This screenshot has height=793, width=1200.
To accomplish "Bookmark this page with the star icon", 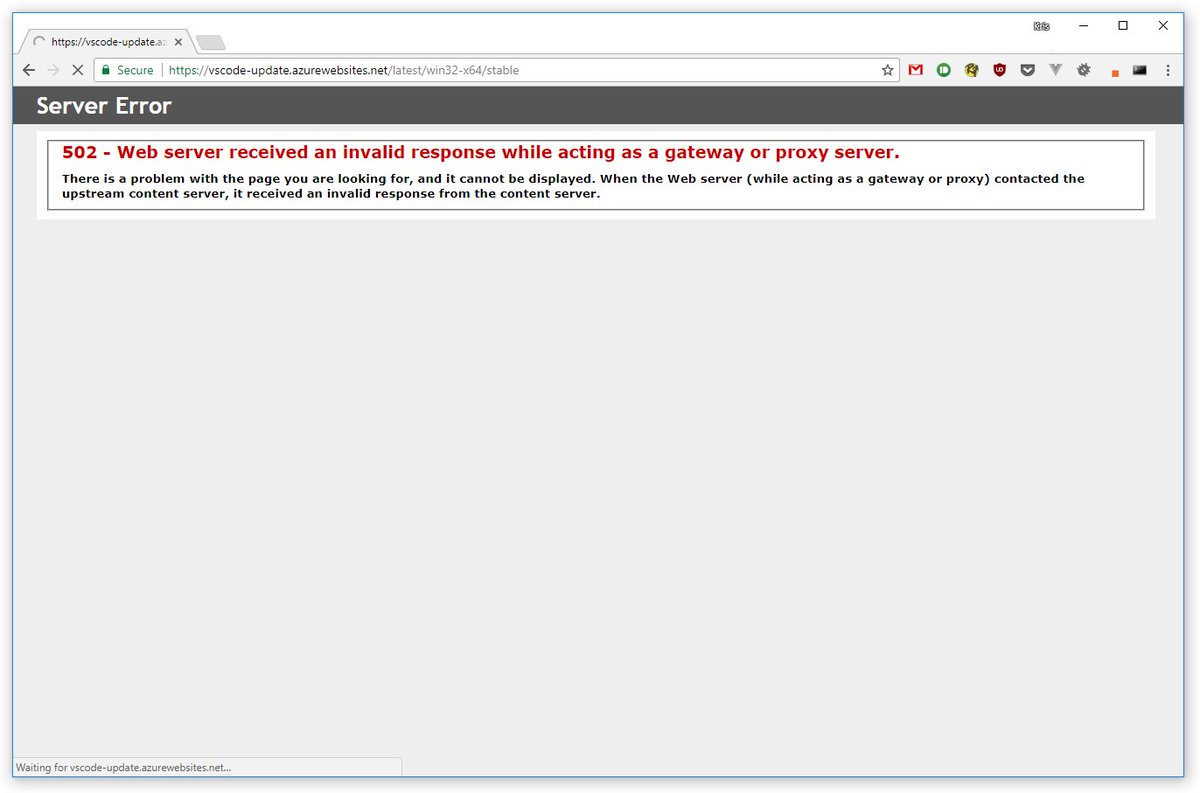I will [887, 70].
